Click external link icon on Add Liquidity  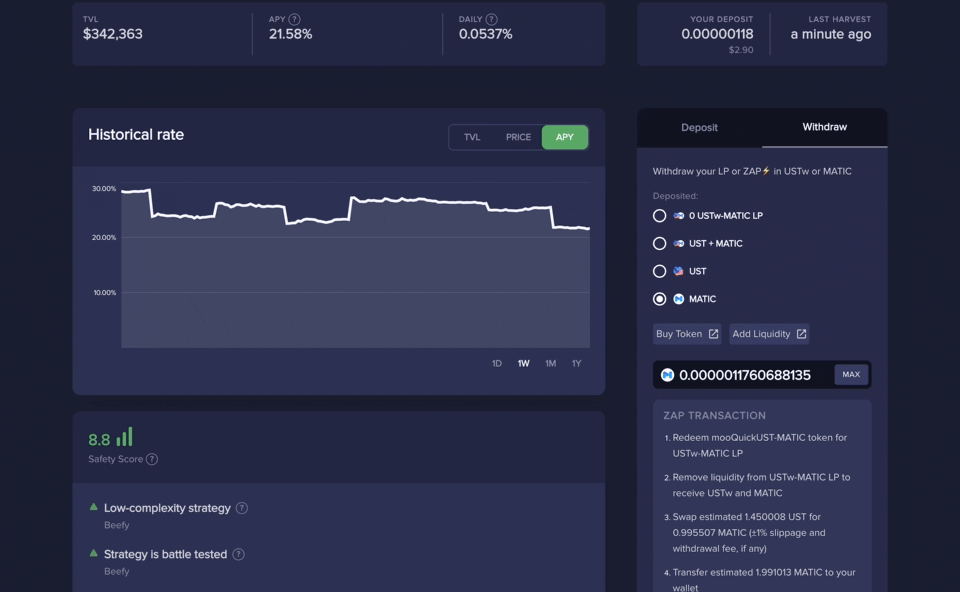(801, 334)
